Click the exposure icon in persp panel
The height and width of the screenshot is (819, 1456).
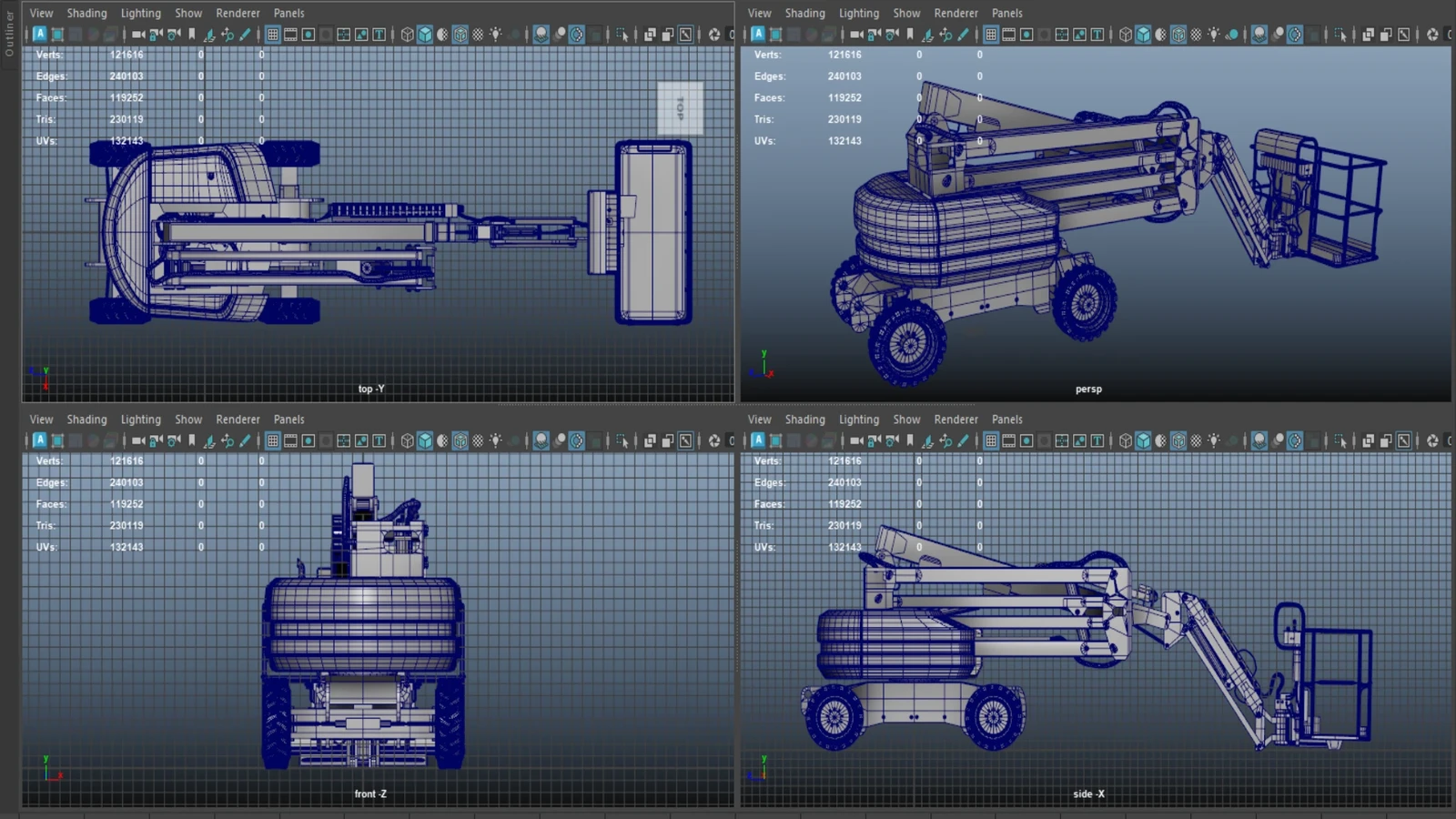tap(1432, 35)
